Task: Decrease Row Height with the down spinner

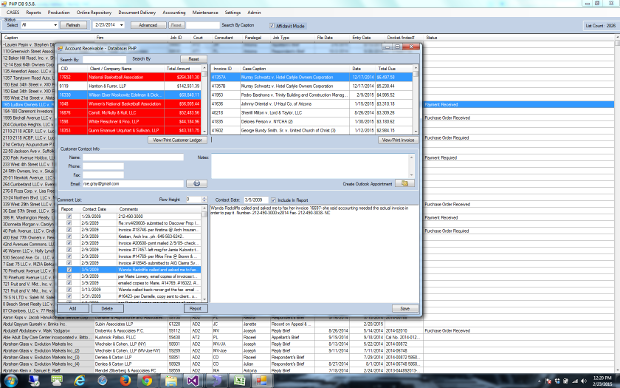Action: click(x=204, y=201)
